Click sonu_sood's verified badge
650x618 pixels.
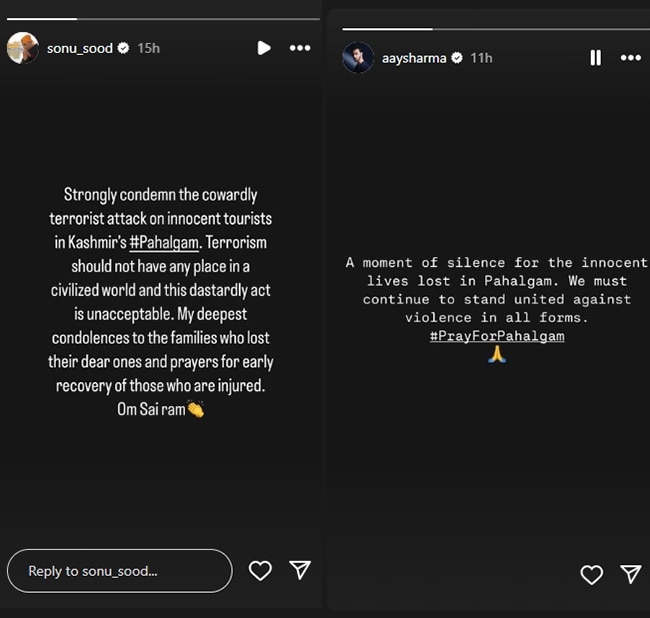pyautogui.click(x=123, y=48)
